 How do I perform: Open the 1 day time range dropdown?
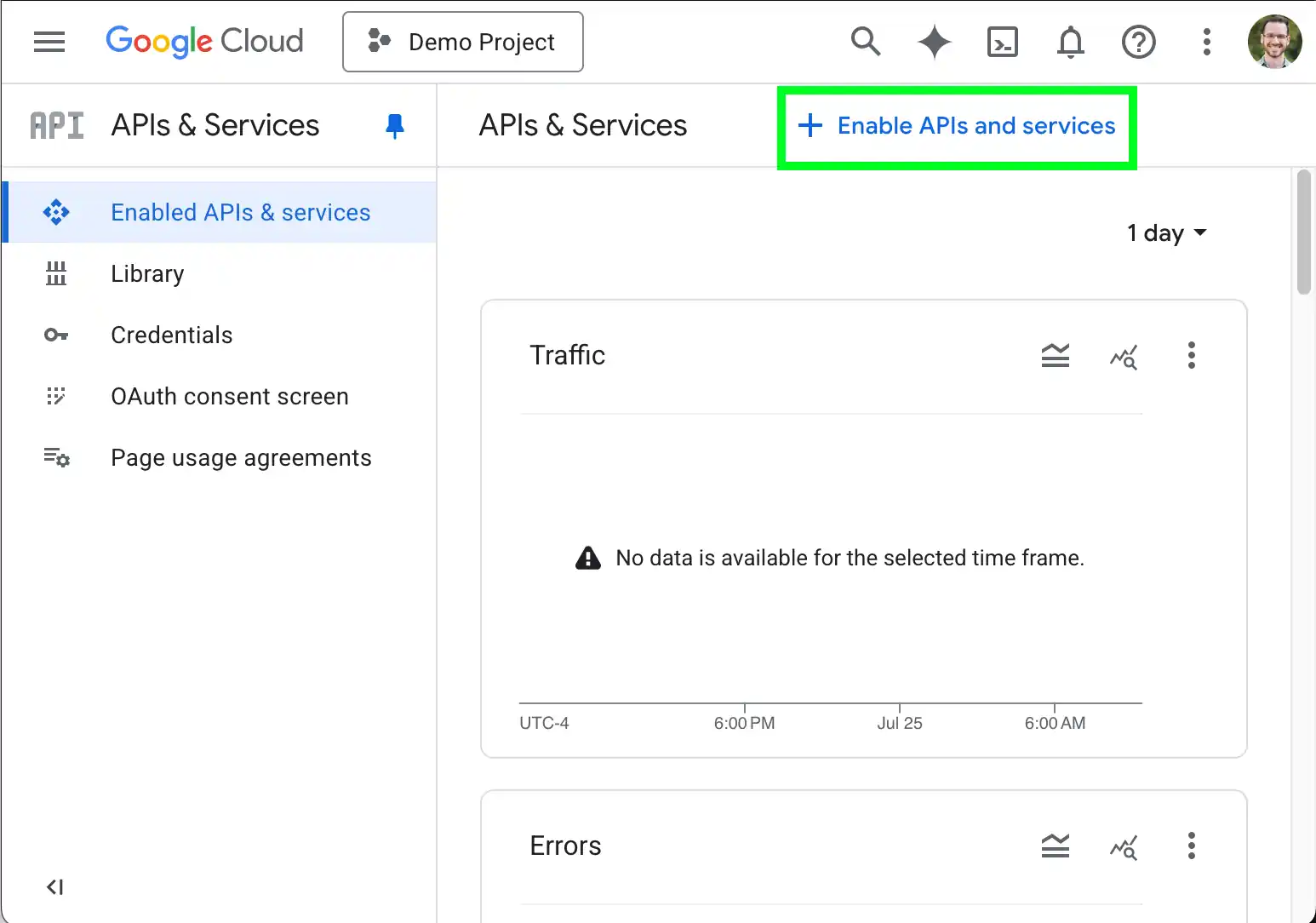(x=1167, y=232)
